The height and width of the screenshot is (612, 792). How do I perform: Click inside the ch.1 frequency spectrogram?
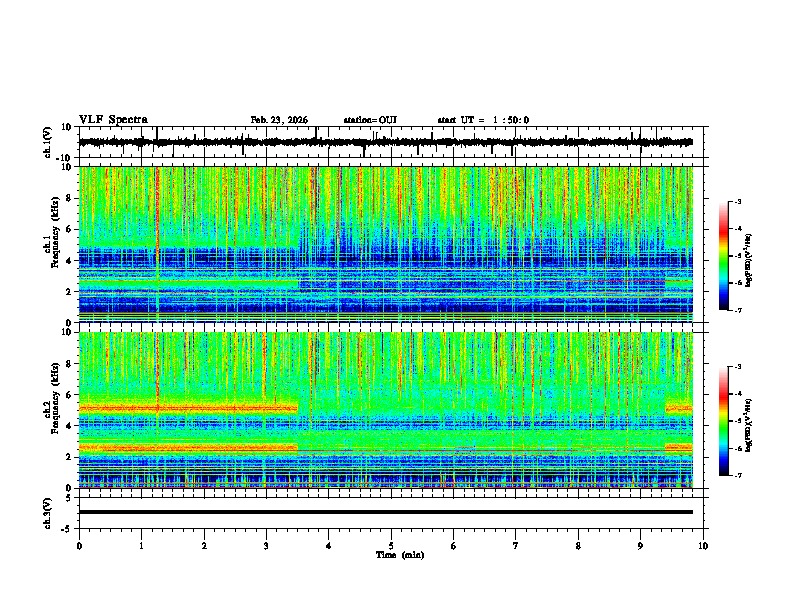tap(385, 244)
